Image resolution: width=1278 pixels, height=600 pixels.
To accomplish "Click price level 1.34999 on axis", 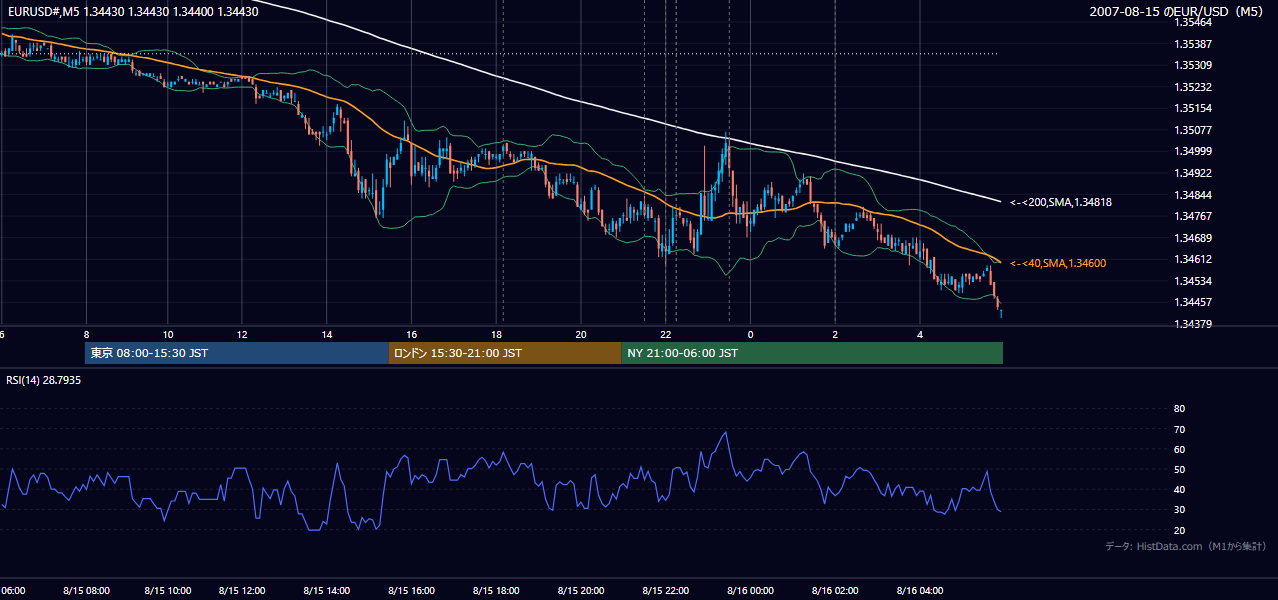I will pos(1193,151).
